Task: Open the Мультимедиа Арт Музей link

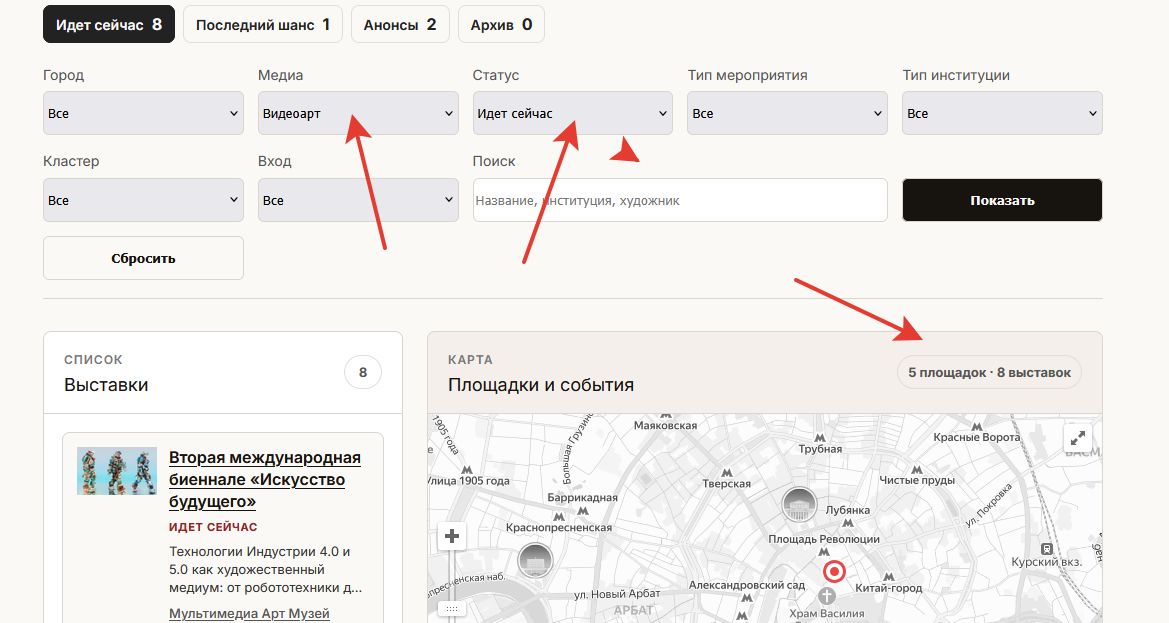Action: (x=249, y=613)
